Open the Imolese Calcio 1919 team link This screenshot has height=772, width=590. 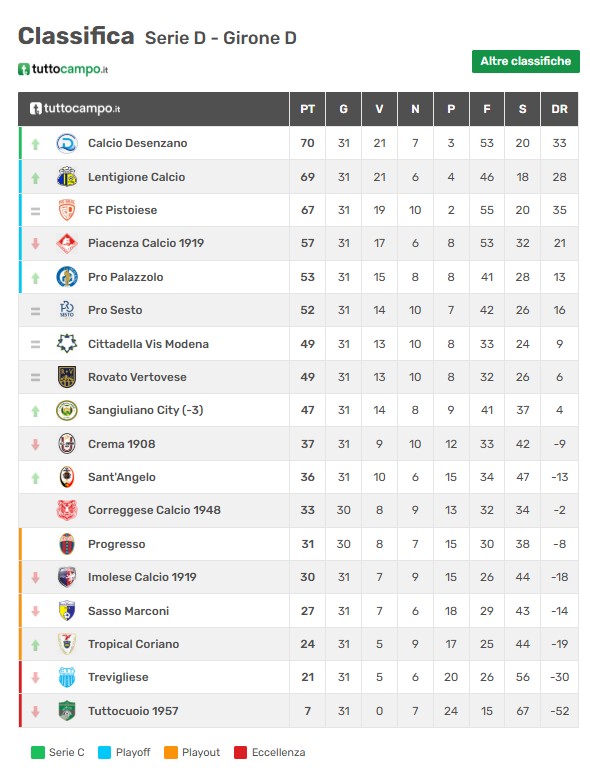[x=142, y=577]
